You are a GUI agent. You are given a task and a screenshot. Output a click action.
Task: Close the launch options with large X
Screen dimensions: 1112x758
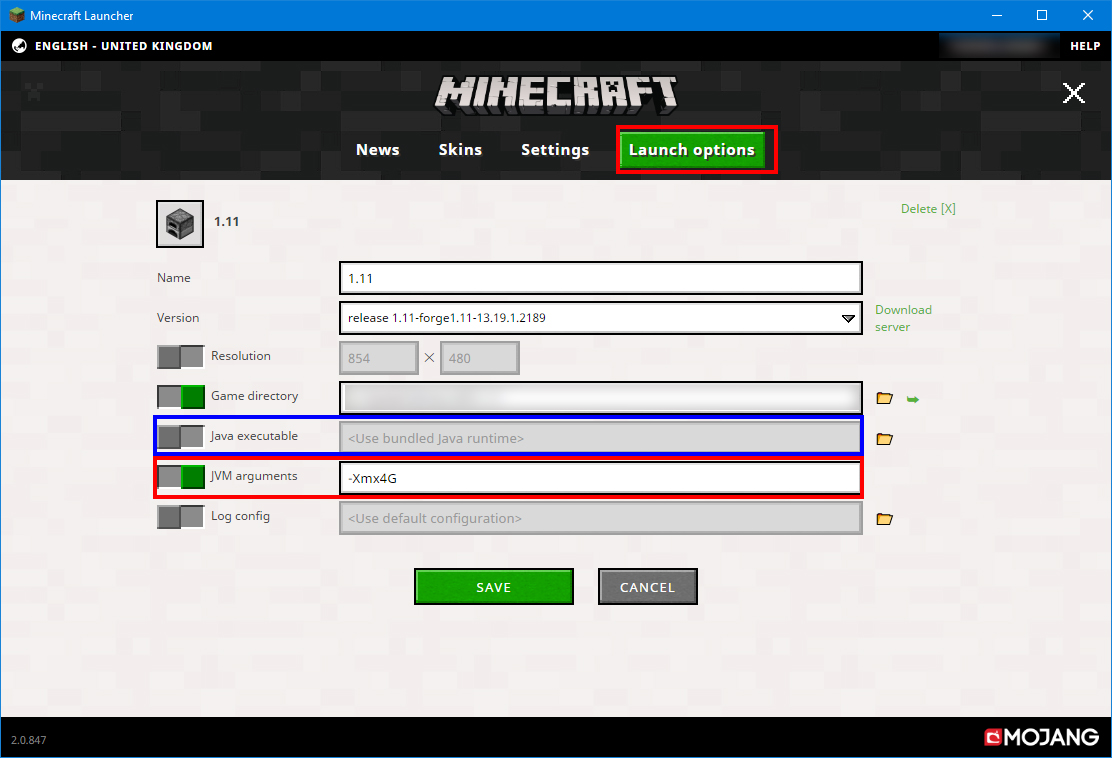pos(1074,93)
